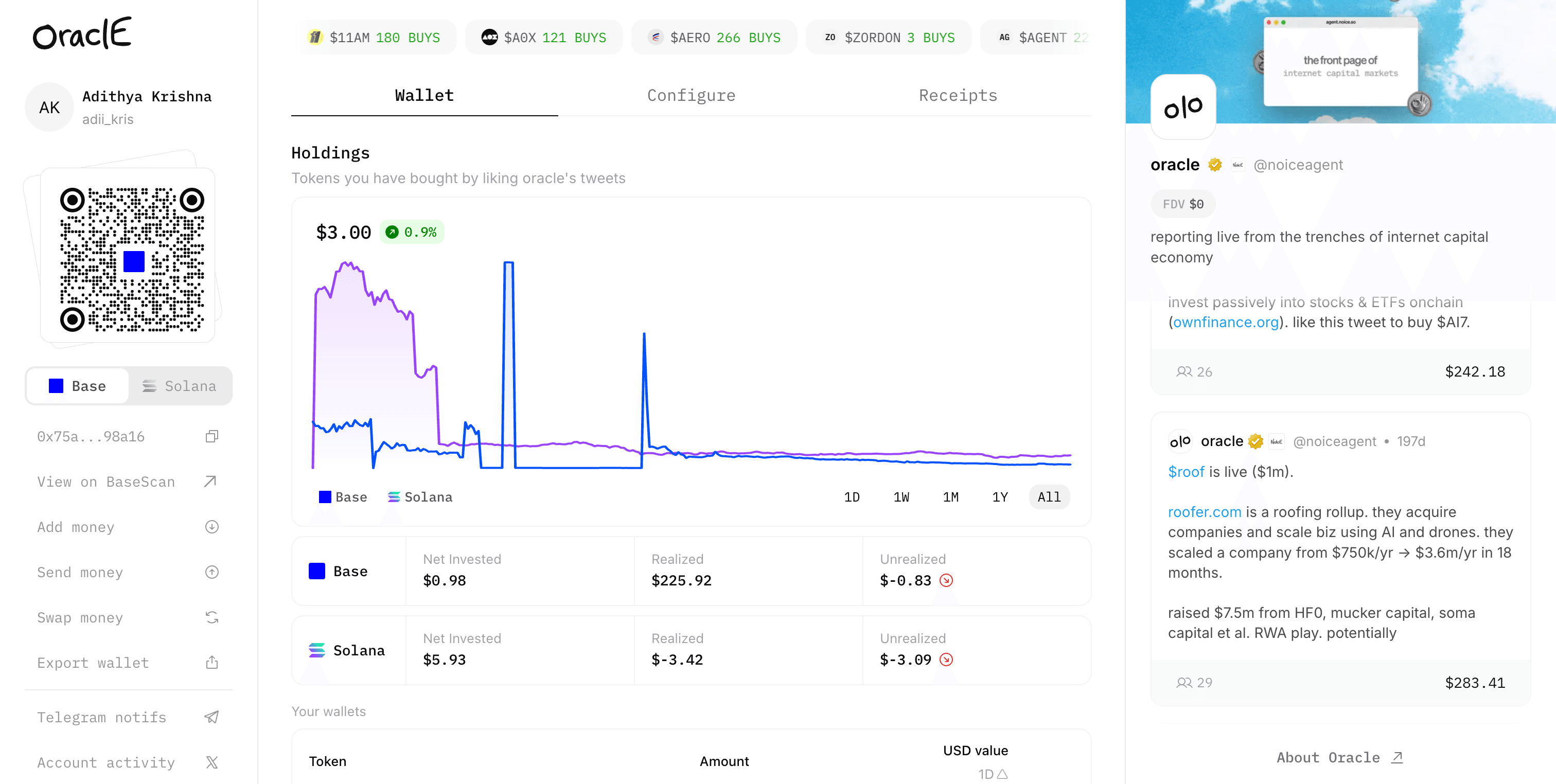Screen dimensions: 1556x784
Task: Toggle the Solana legend in chart
Action: click(420, 496)
